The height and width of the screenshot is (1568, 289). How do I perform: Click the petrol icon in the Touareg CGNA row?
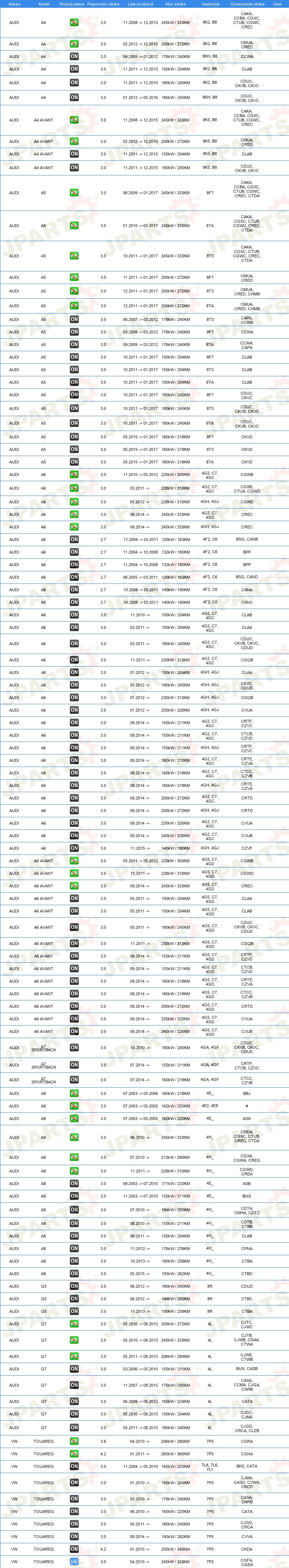(74, 1454)
